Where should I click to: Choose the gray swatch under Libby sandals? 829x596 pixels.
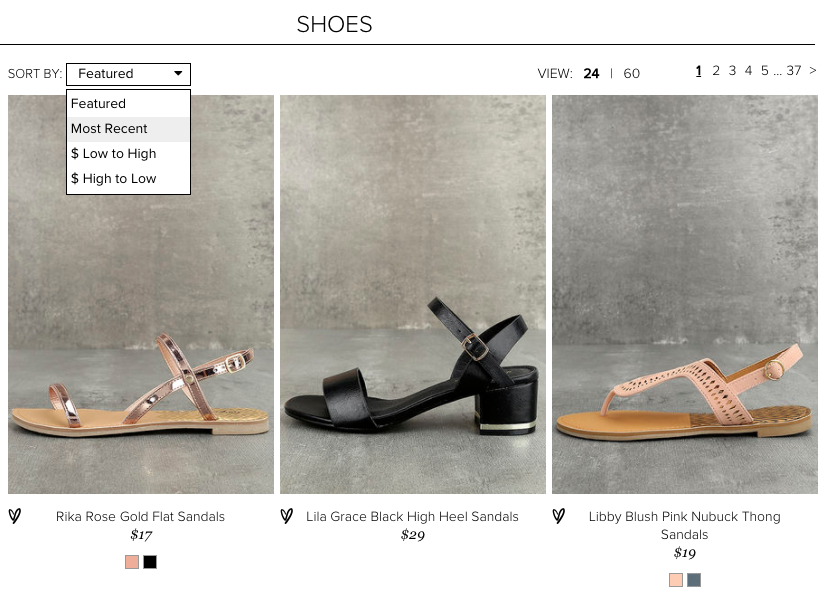coord(694,579)
